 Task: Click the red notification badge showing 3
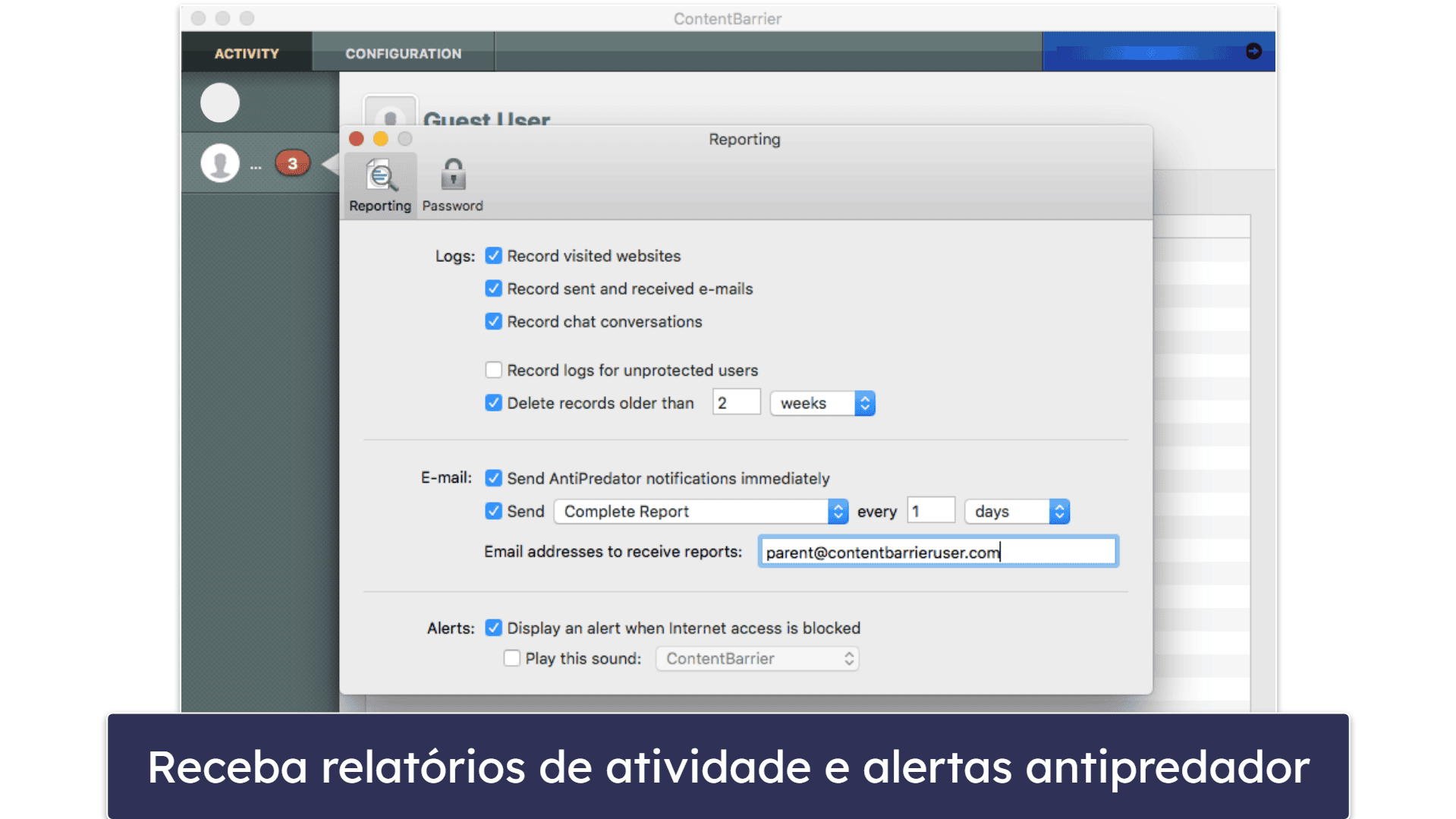pos(292,163)
